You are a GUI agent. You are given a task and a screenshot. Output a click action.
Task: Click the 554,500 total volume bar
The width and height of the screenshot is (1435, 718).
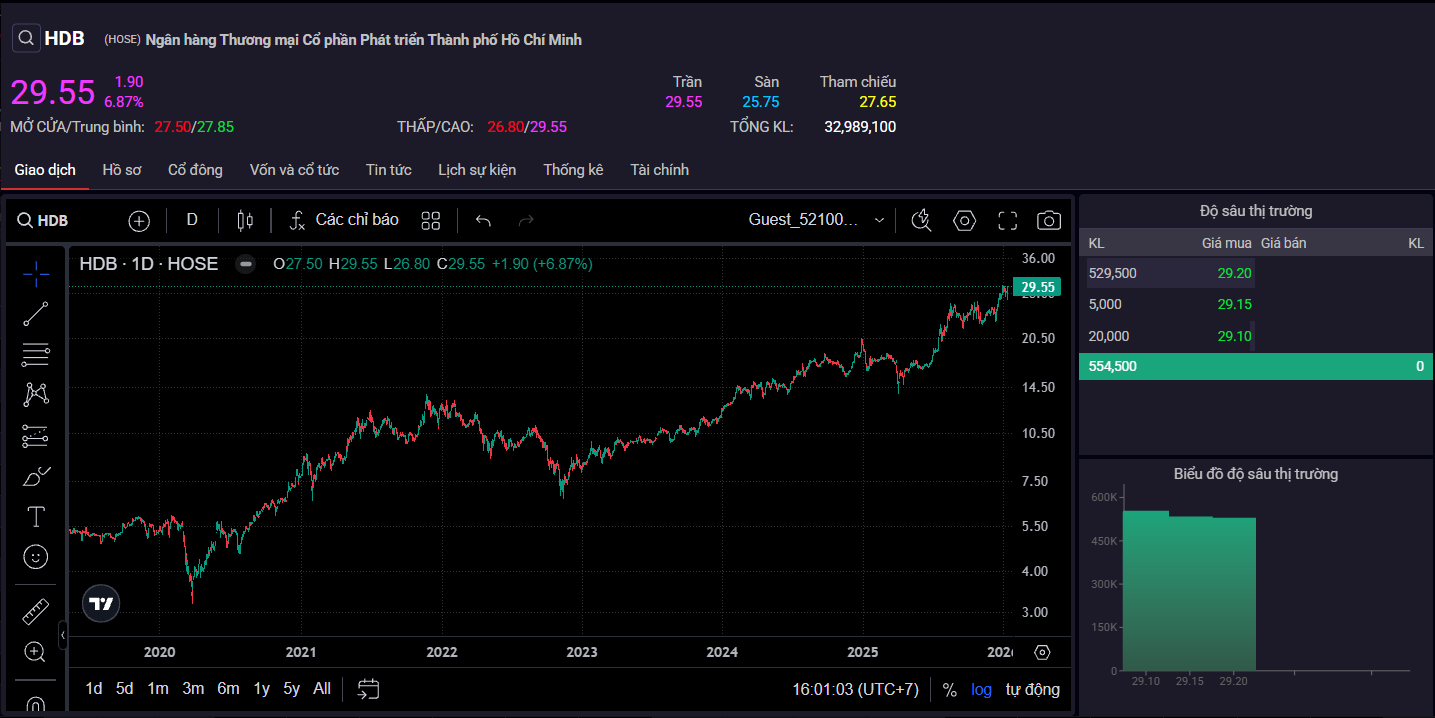tap(1256, 366)
